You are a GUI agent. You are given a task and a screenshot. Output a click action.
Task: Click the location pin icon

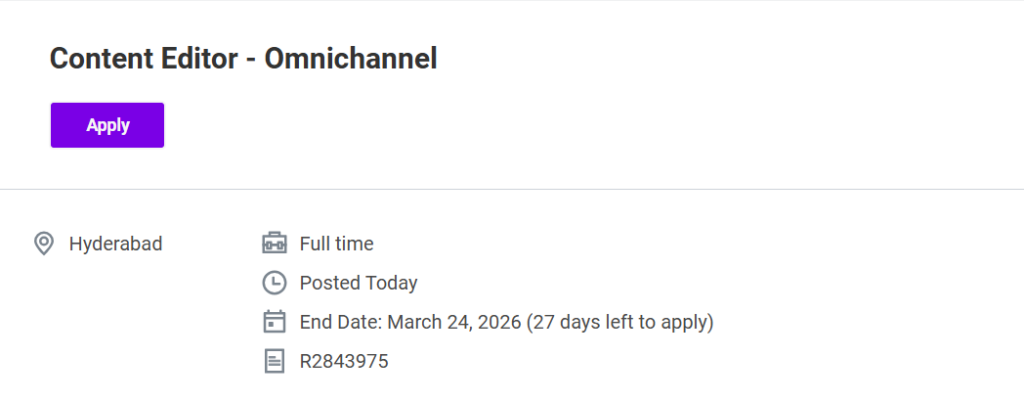click(43, 243)
